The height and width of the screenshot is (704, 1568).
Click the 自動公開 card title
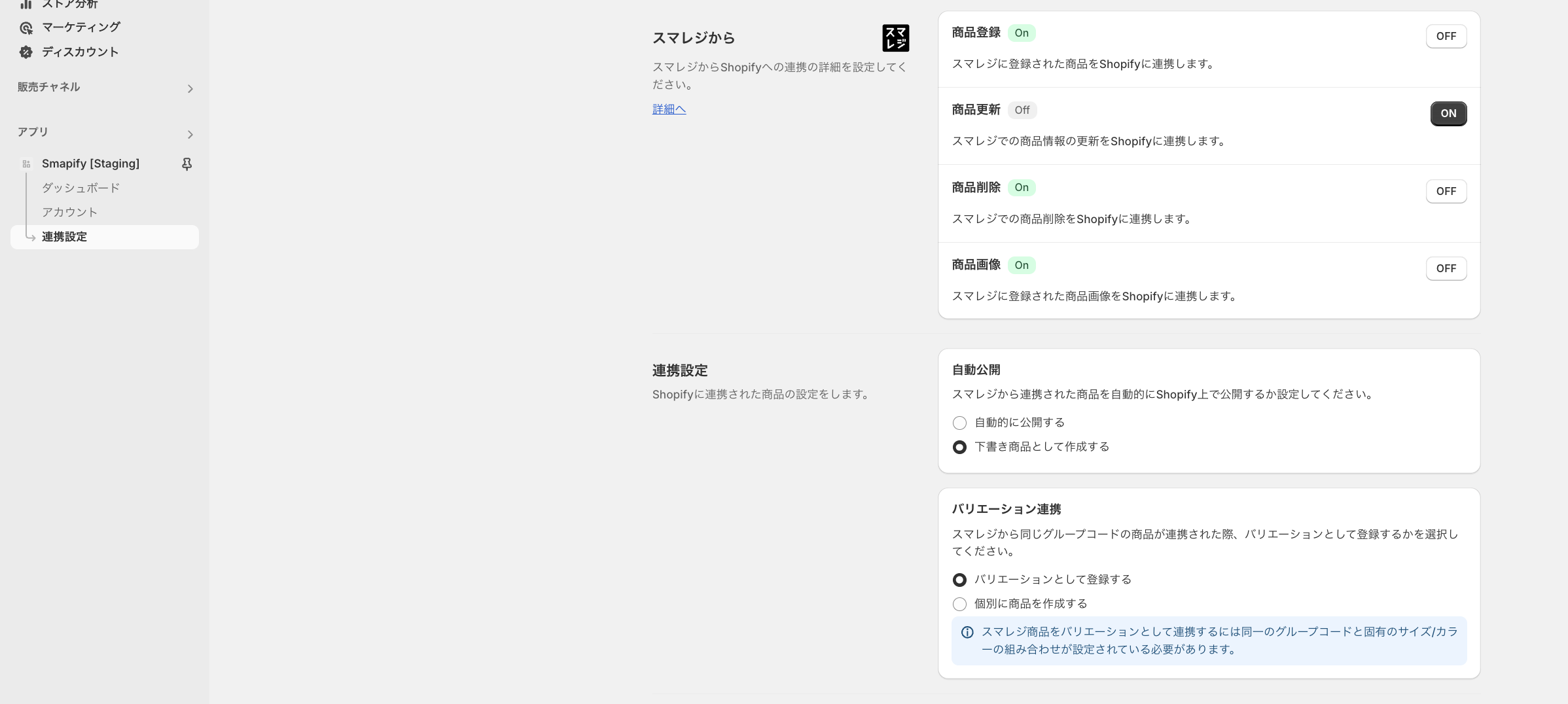coord(976,370)
